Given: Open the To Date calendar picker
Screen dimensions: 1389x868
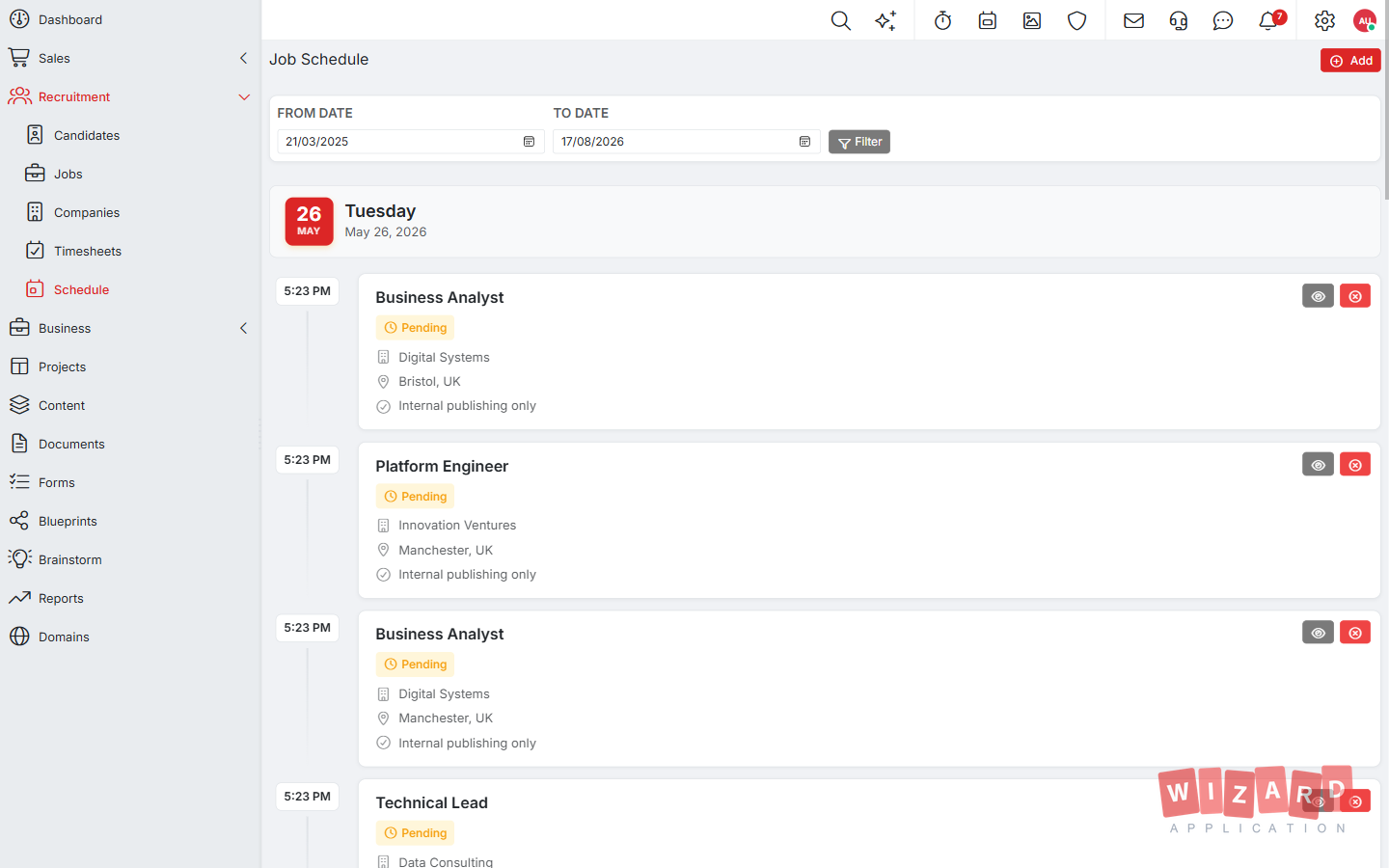Looking at the screenshot, I should 804,142.
